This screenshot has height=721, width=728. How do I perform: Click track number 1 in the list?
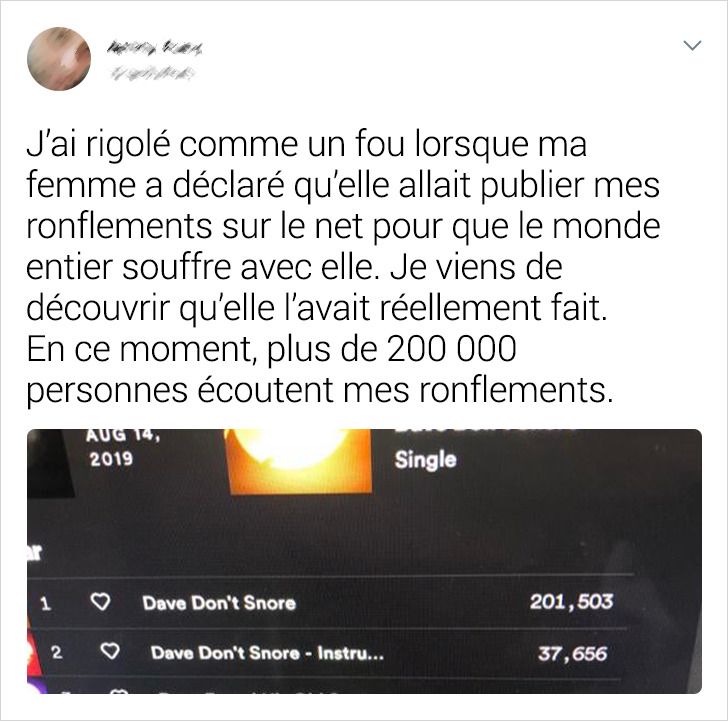[x=46, y=604]
